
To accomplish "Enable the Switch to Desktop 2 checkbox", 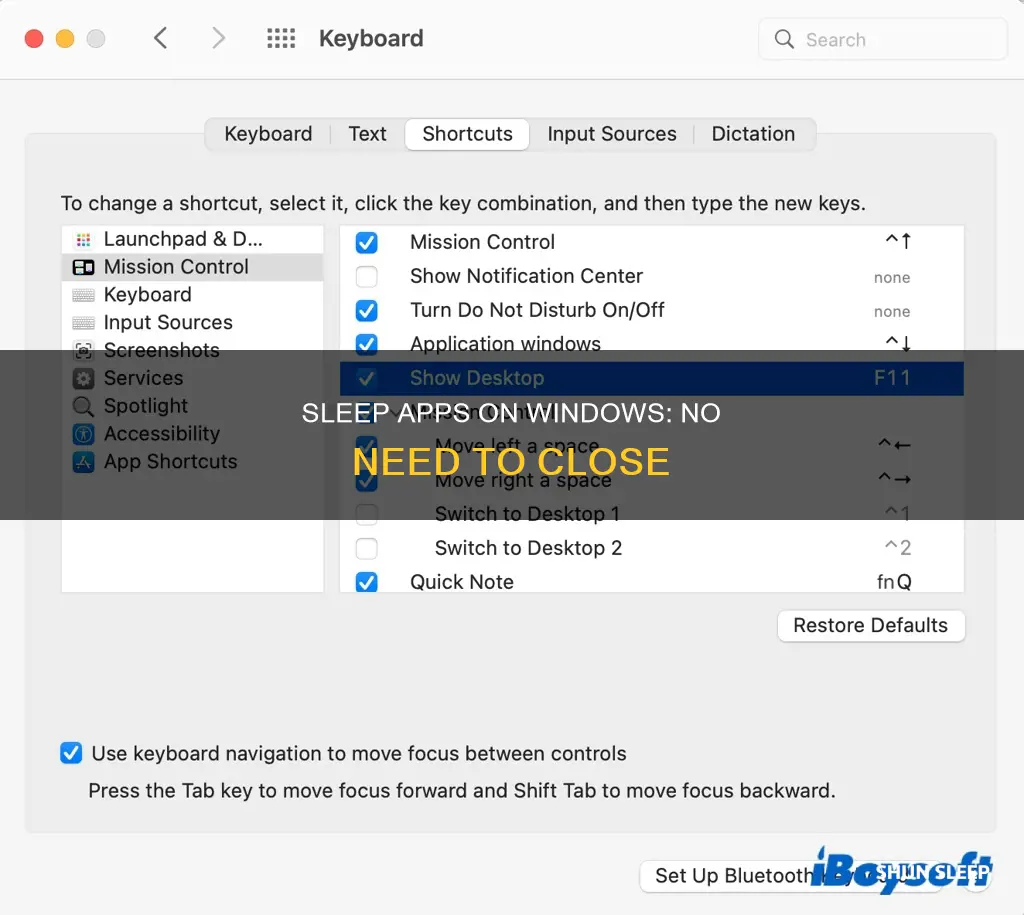I will (x=366, y=548).
